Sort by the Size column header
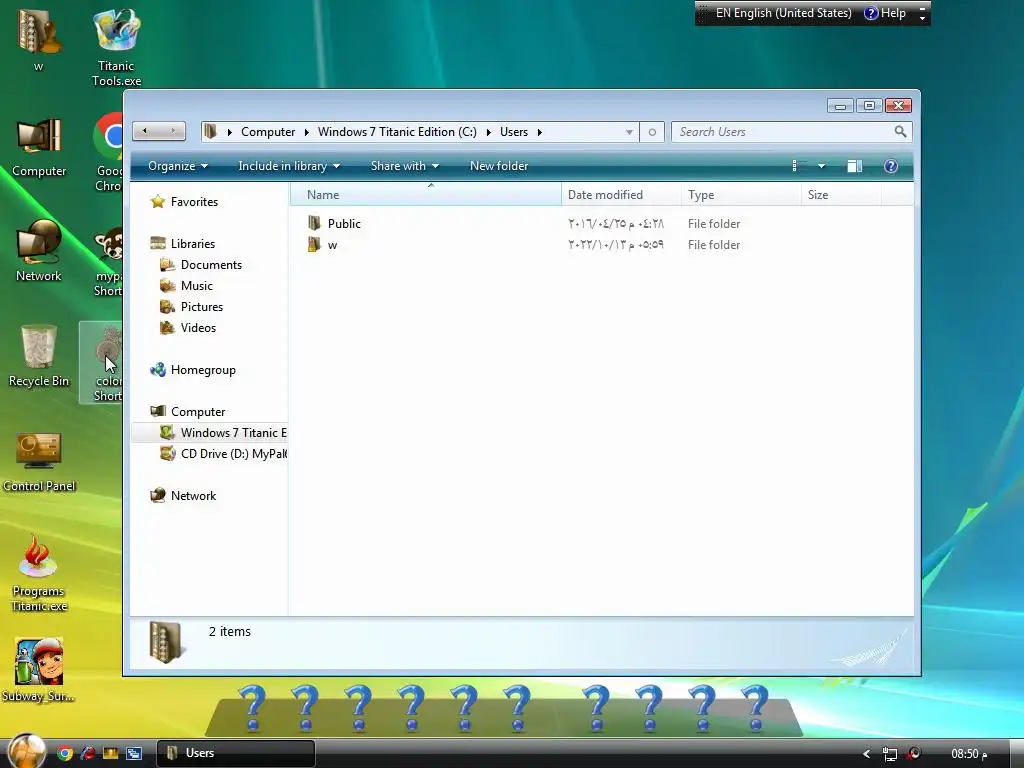The image size is (1024, 768). [841, 195]
